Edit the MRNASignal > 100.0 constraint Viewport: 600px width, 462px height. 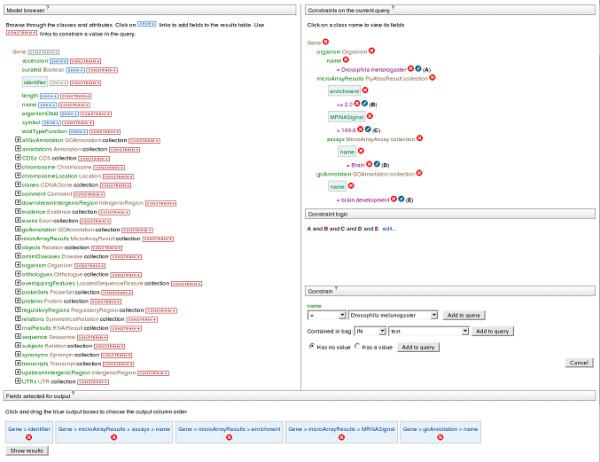[x=368, y=129]
